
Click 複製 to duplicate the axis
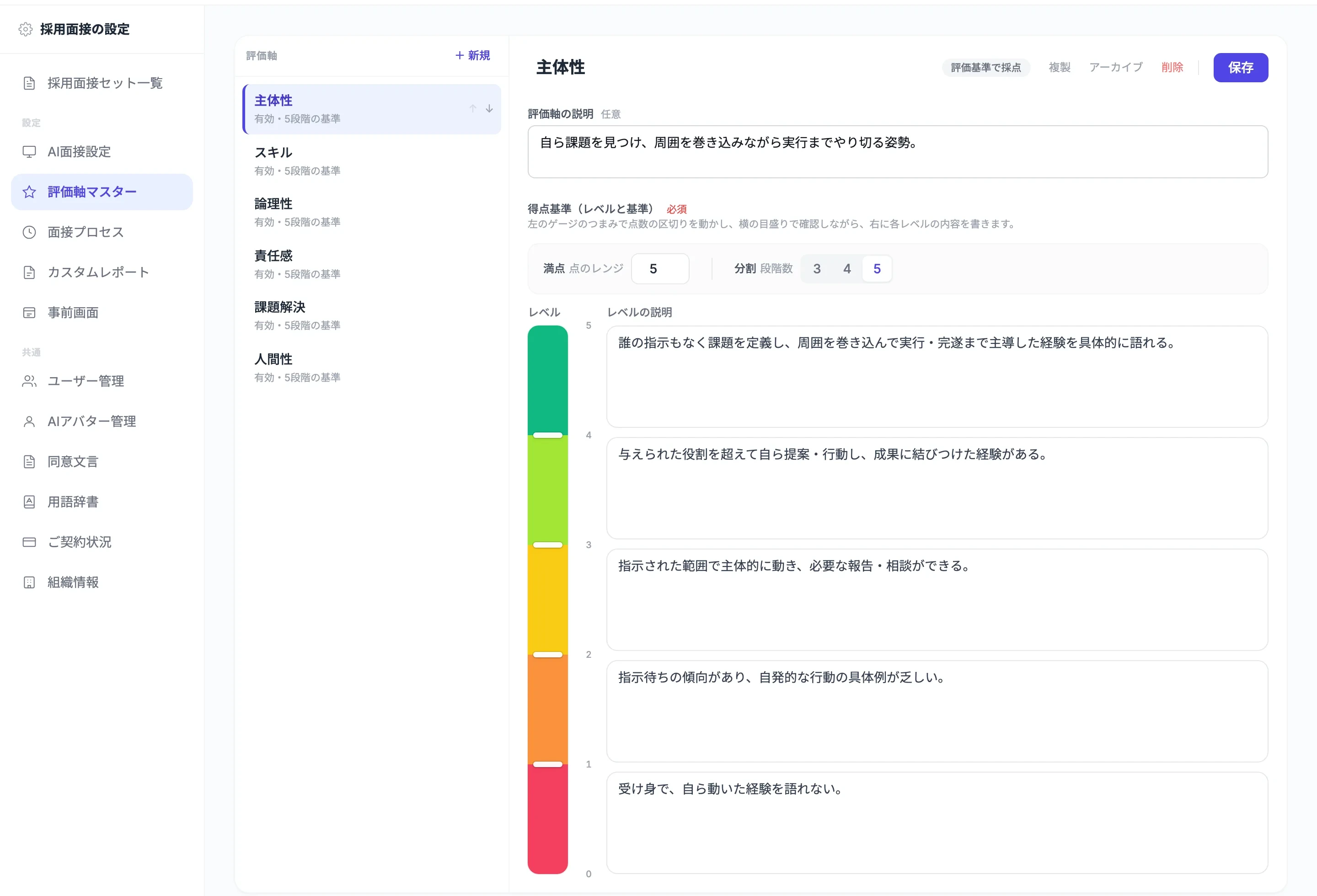tap(1059, 67)
